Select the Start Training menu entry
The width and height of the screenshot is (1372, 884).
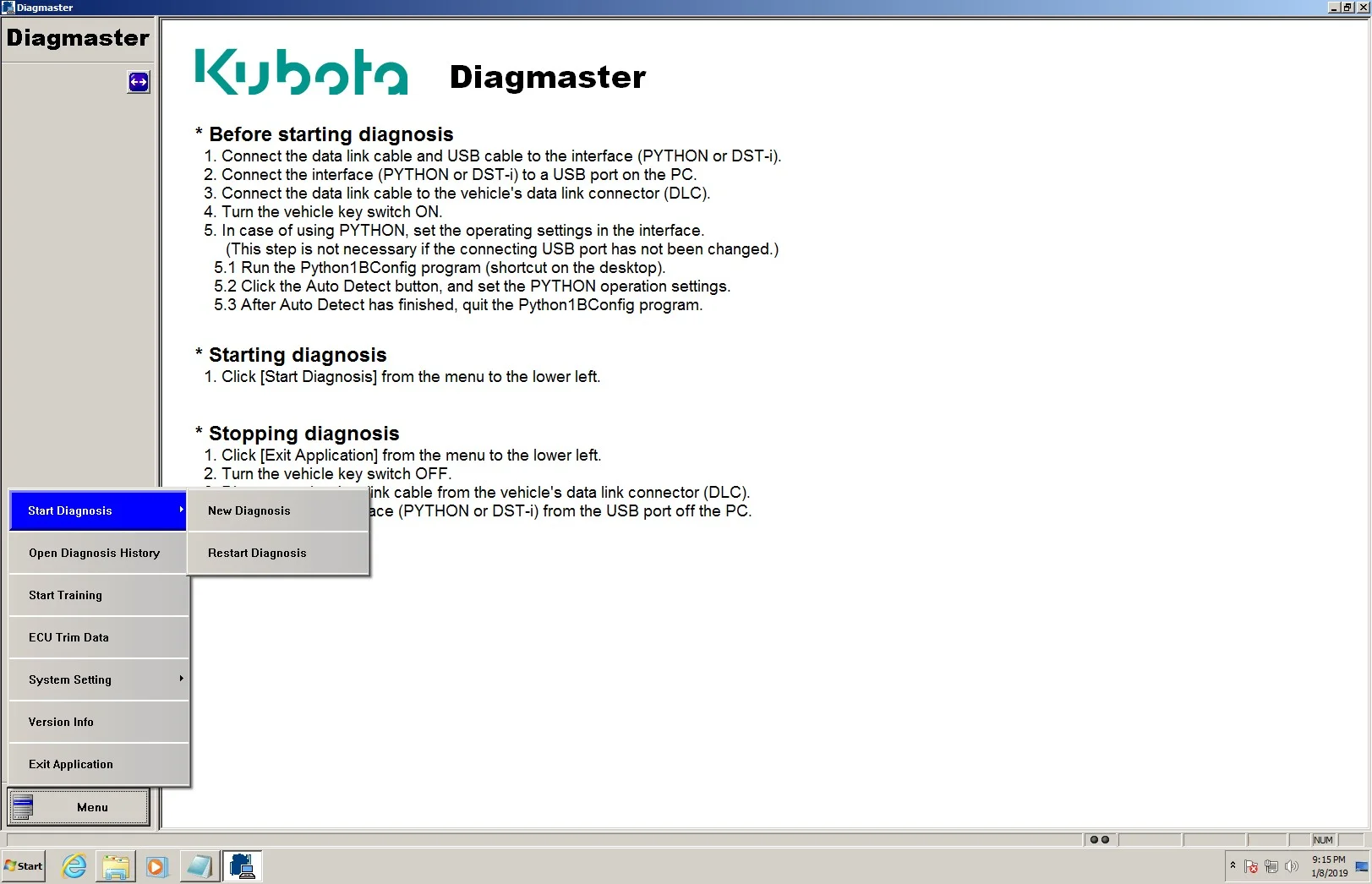coord(98,595)
